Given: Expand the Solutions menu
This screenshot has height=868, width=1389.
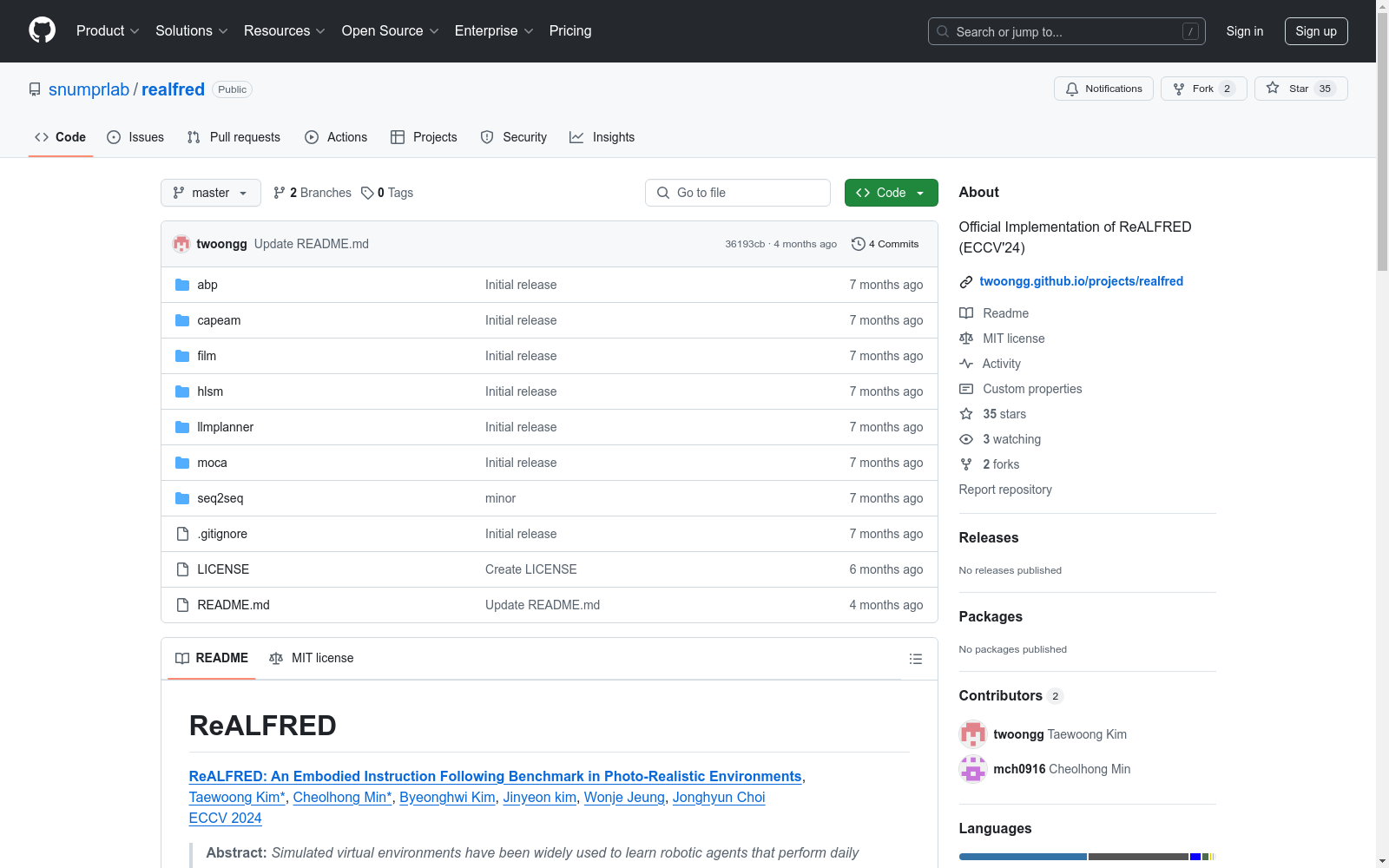Looking at the screenshot, I should click(x=191, y=31).
